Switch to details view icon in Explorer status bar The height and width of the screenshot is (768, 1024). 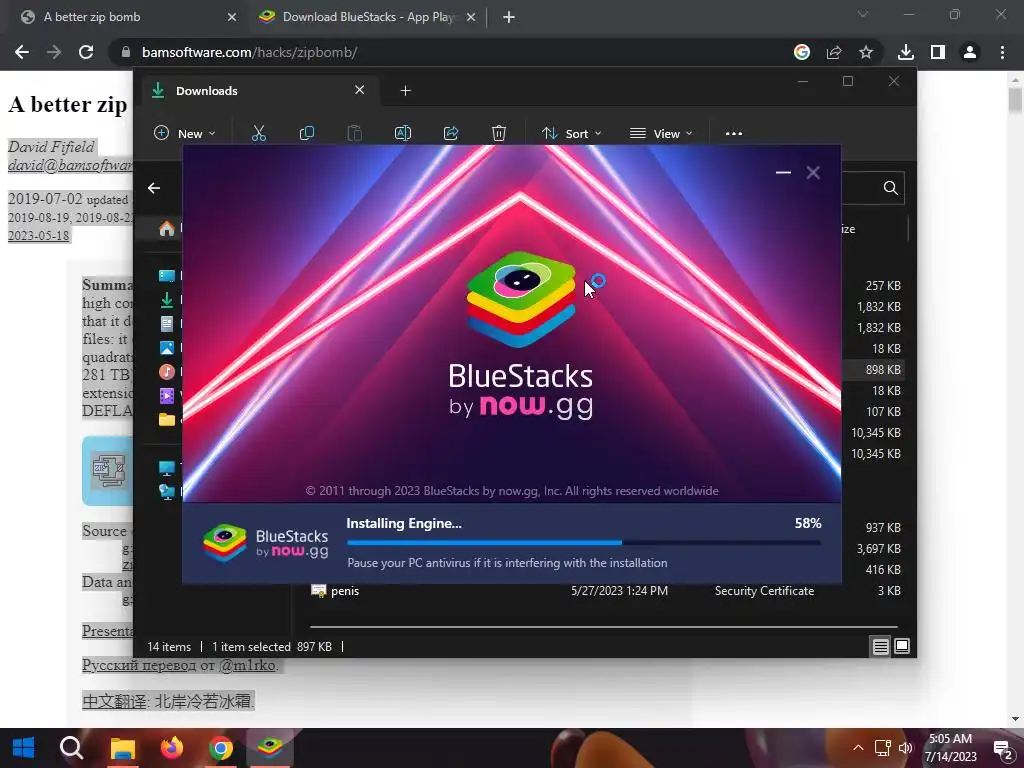click(x=880, y=647)
